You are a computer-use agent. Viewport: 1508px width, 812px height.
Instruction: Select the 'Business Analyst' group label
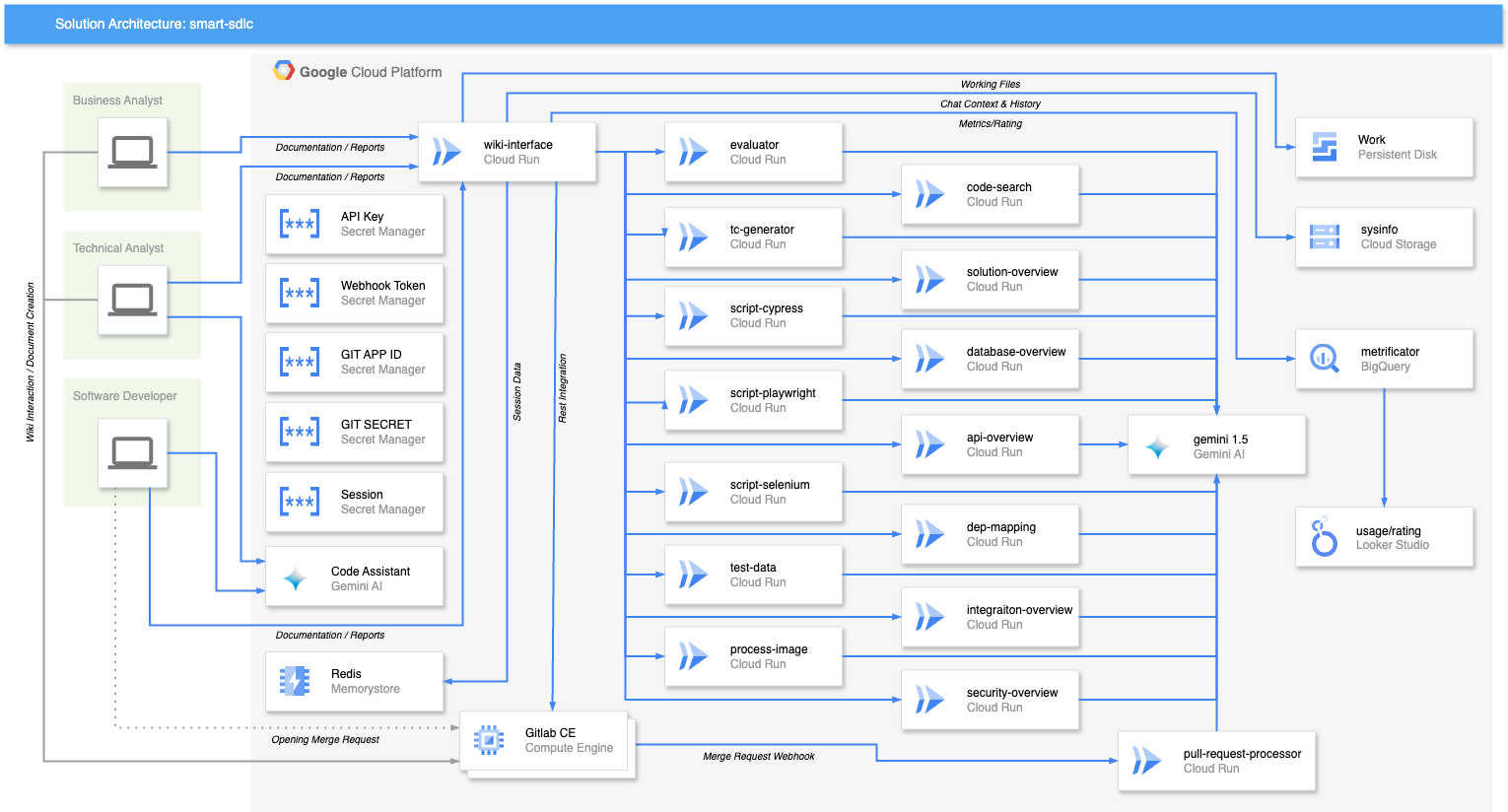[x=117, y=101]
